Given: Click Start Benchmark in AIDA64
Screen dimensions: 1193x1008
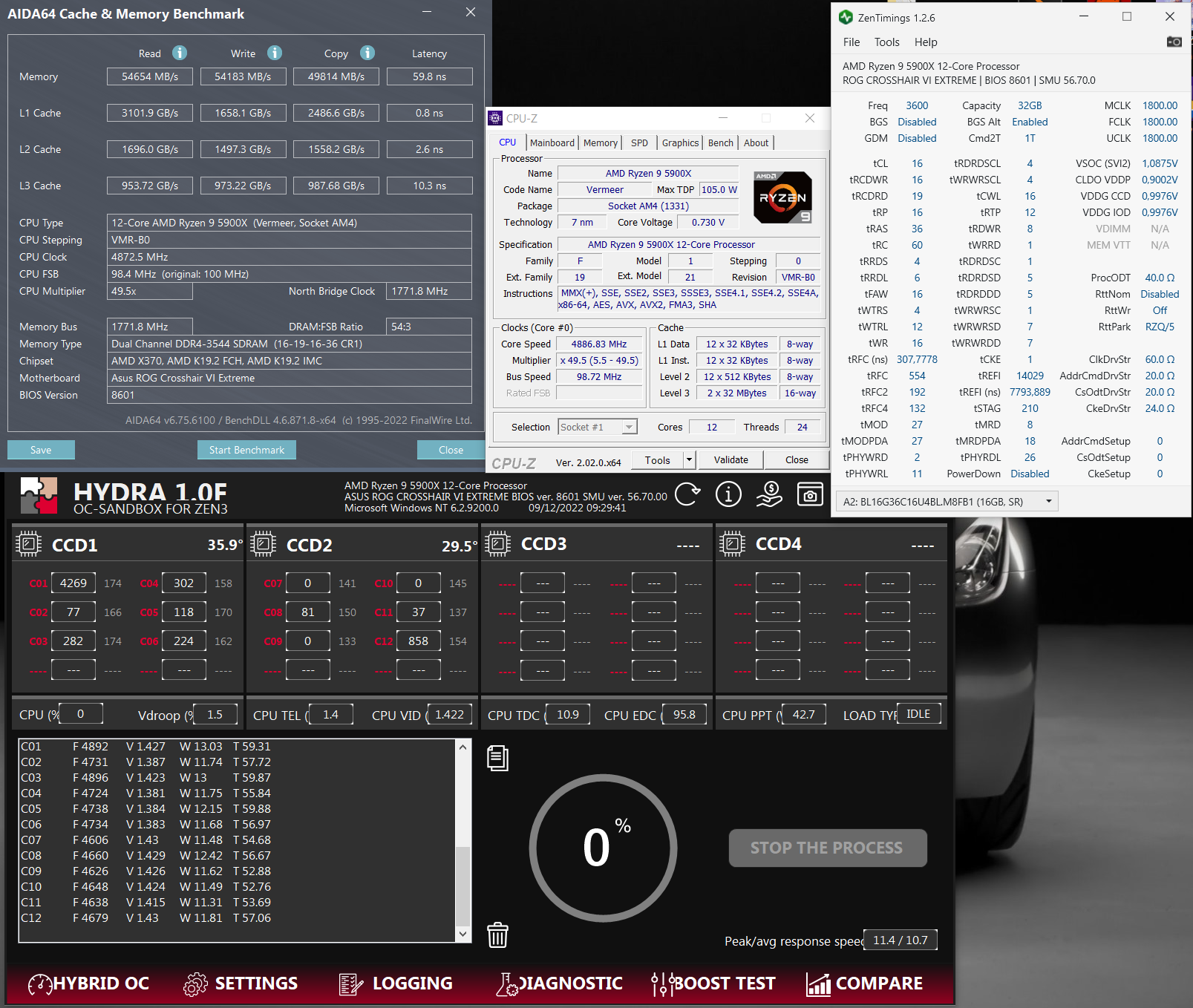Looking at the screenshot, I should point(246,450).
